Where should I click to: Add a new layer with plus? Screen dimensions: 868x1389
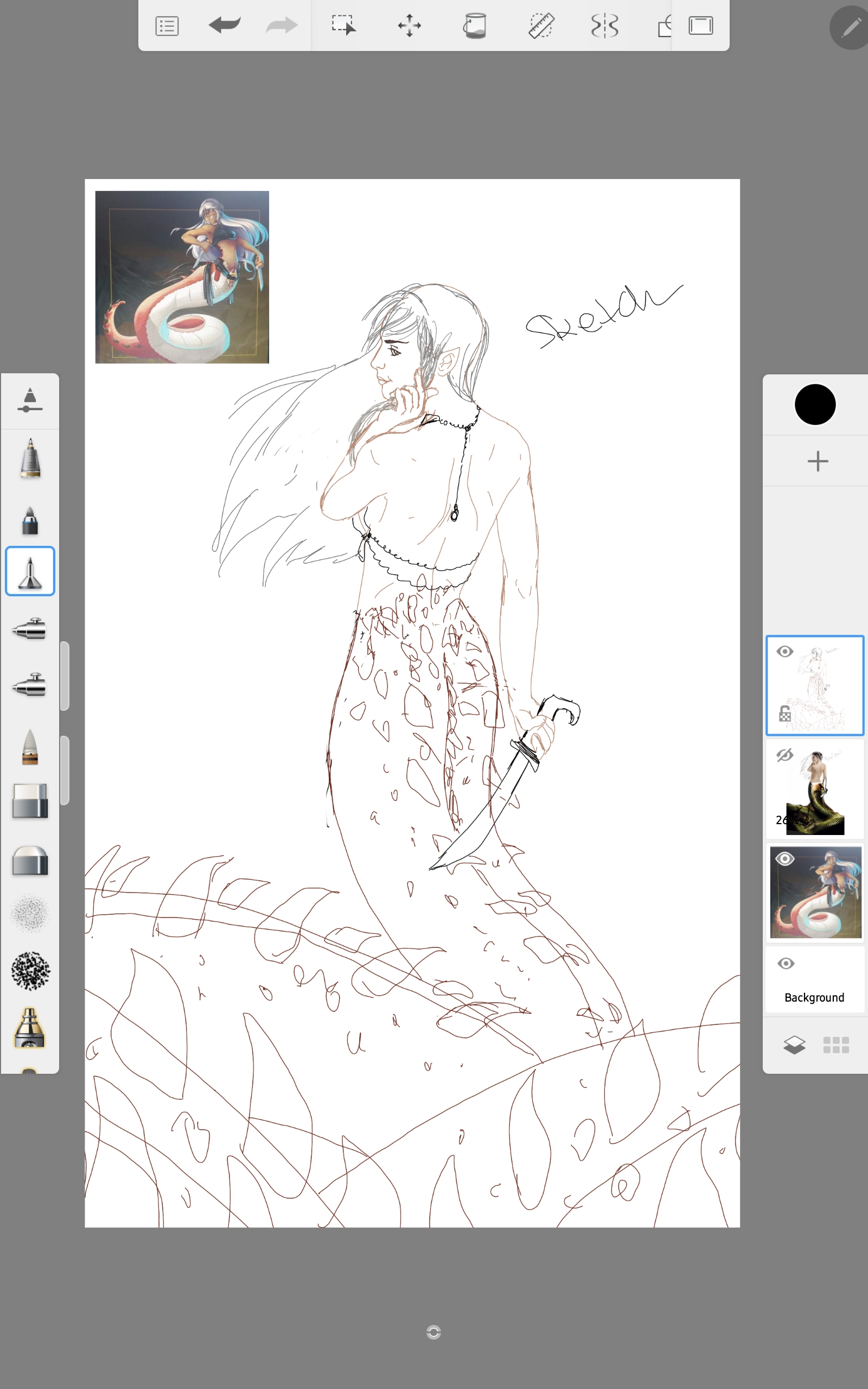click(x=818, y=461)
